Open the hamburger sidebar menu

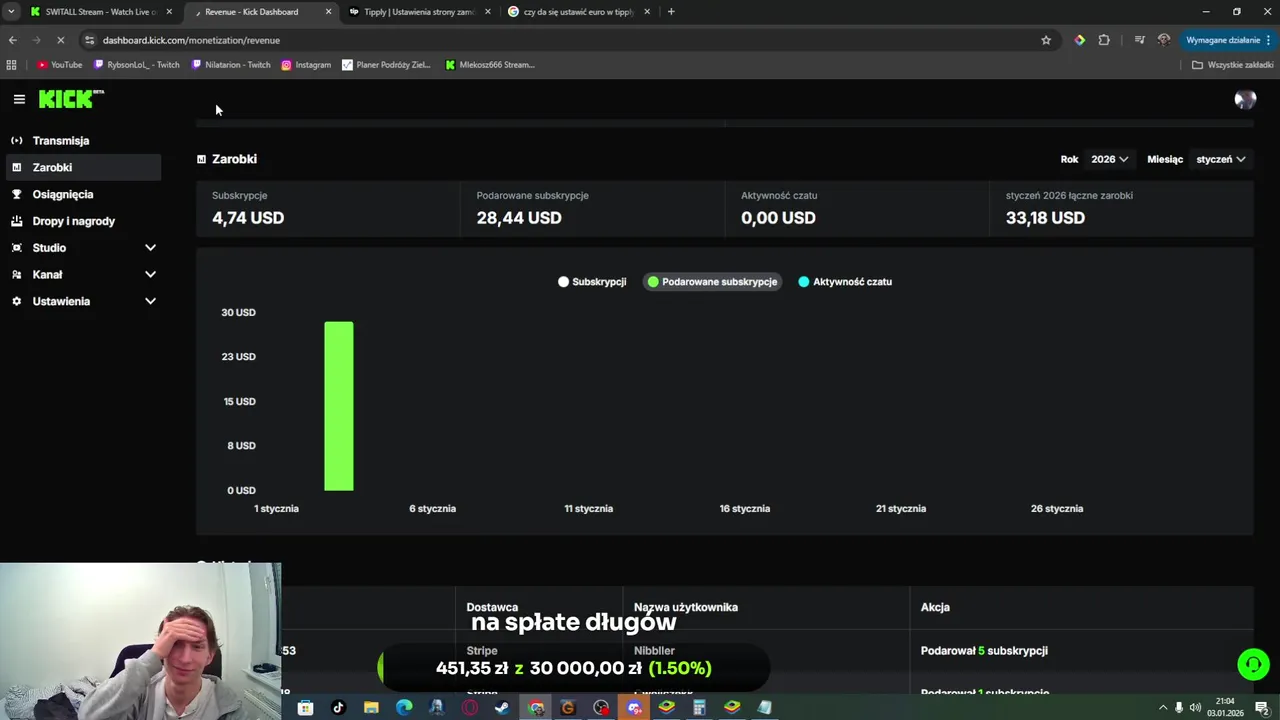(19, 99)
